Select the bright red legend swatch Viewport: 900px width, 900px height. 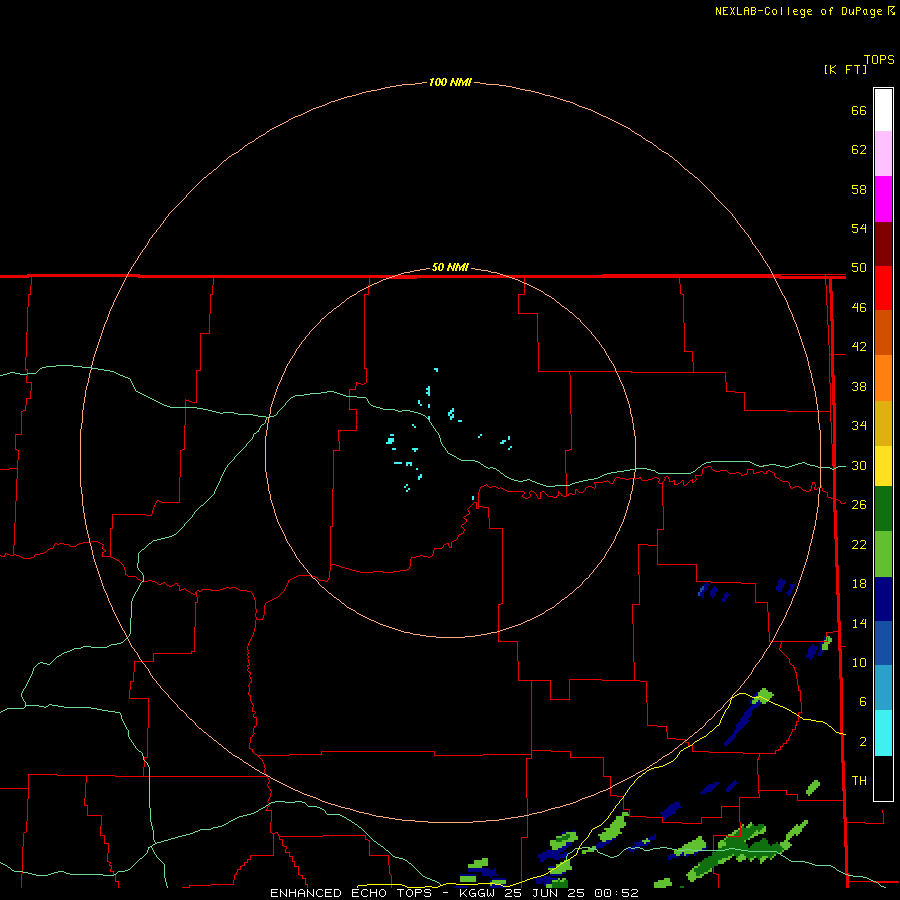[883, 288]
